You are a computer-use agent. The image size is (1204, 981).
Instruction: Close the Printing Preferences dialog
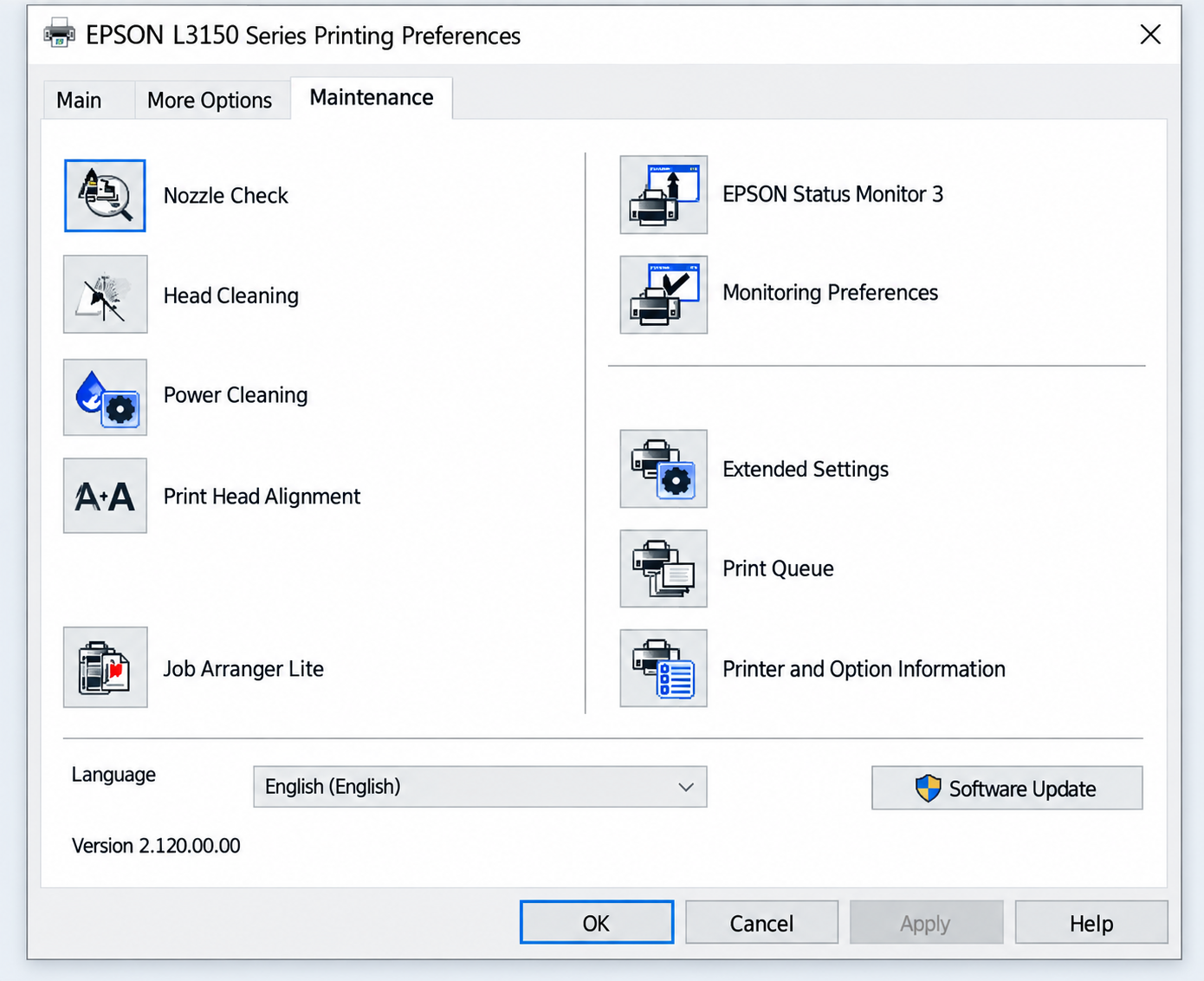click(1150, 35)
